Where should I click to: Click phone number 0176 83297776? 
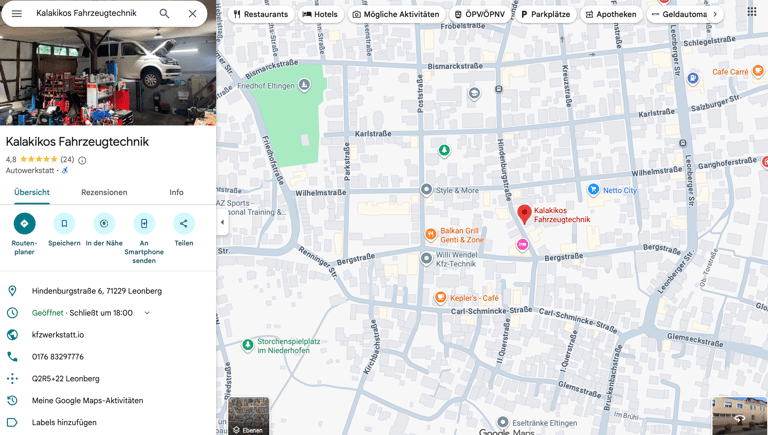tap(58, 357)
